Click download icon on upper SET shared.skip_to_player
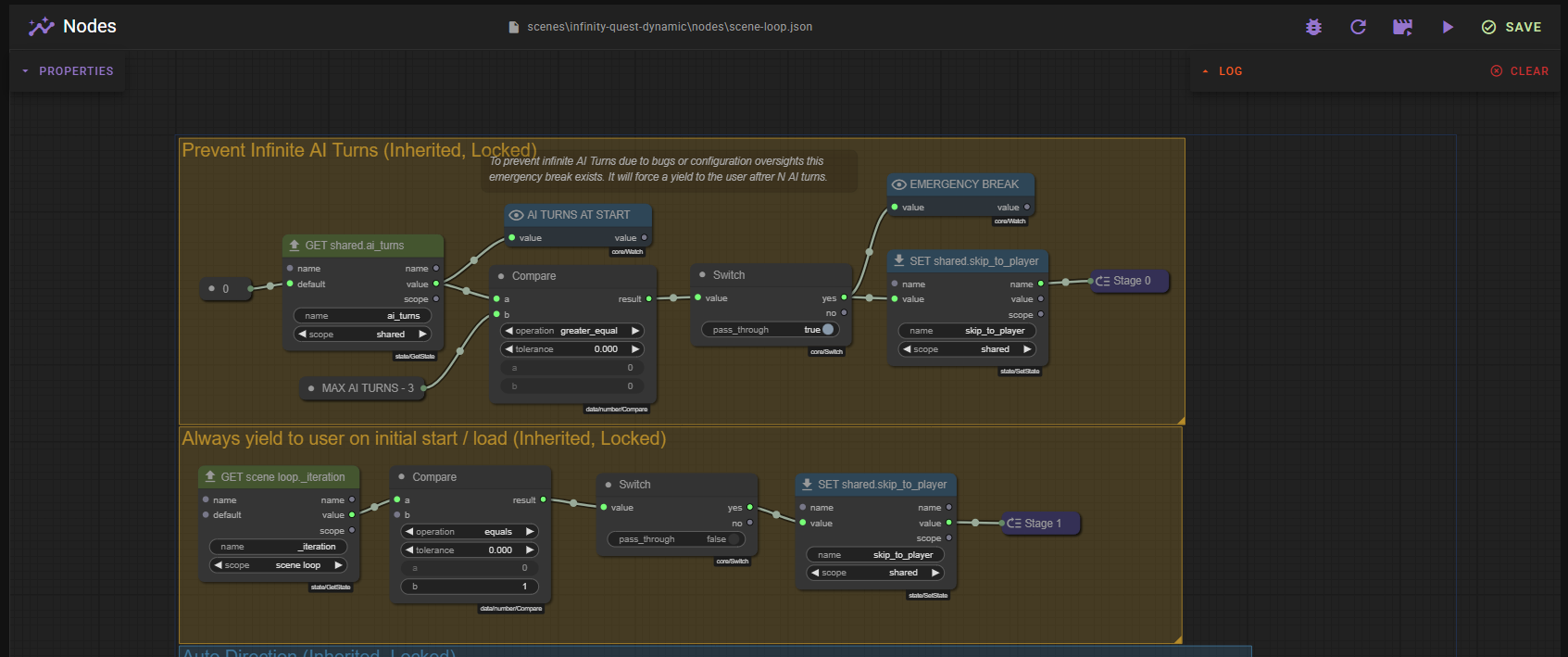The image size is (1568, 657). [898, 261]
